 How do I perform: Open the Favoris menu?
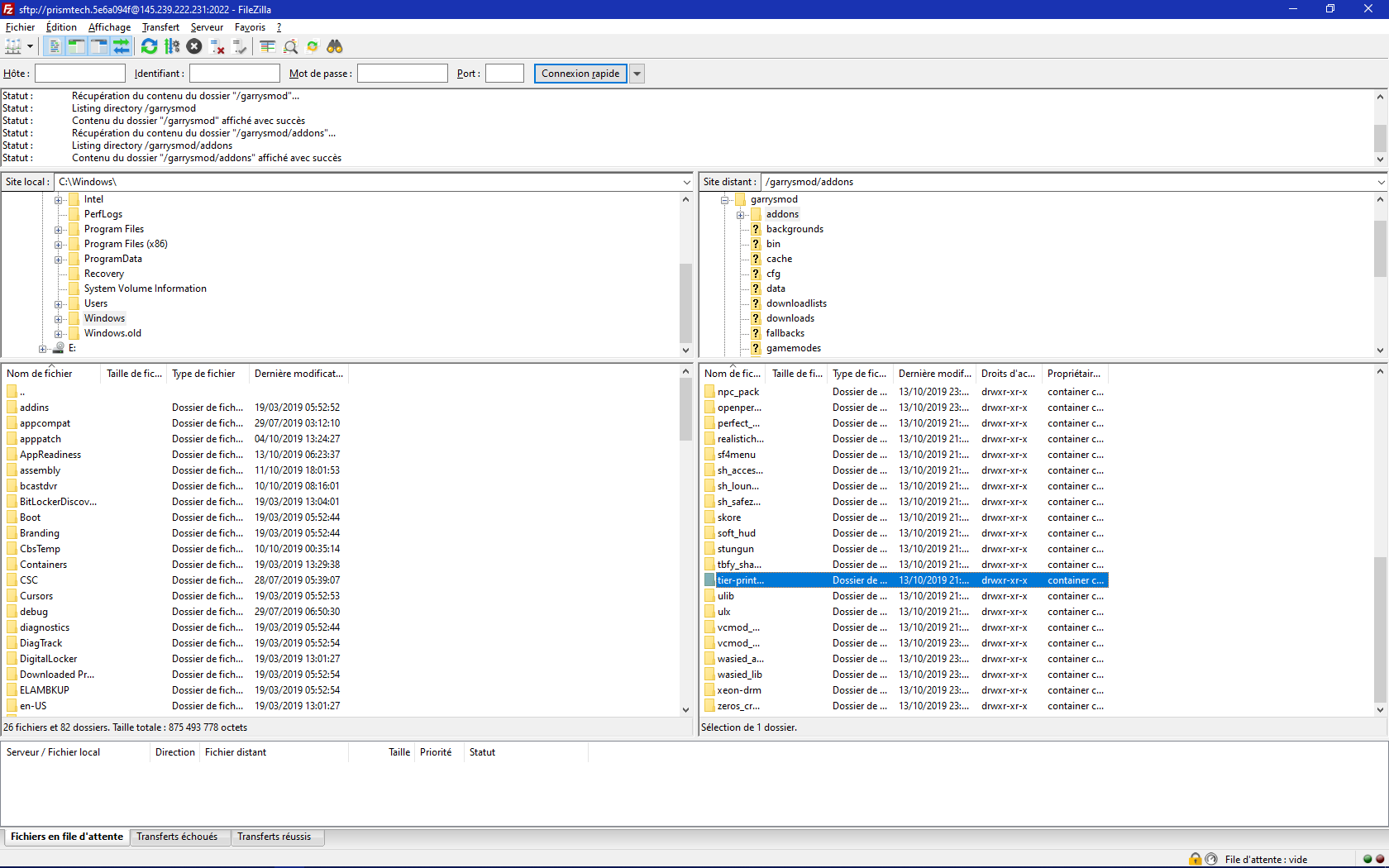pos(250,27)
